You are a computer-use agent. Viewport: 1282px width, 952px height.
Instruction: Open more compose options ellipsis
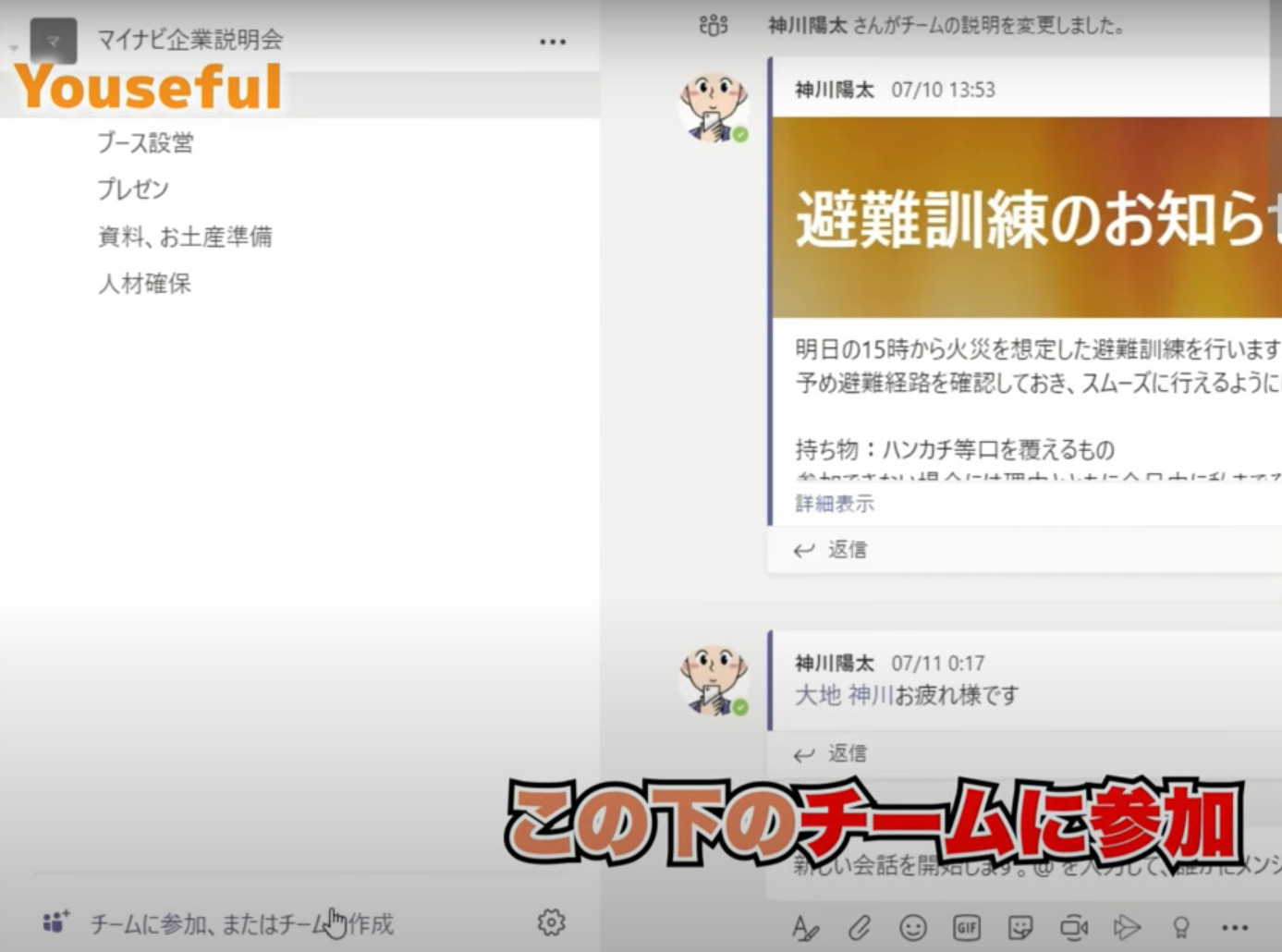(1235, 927)
